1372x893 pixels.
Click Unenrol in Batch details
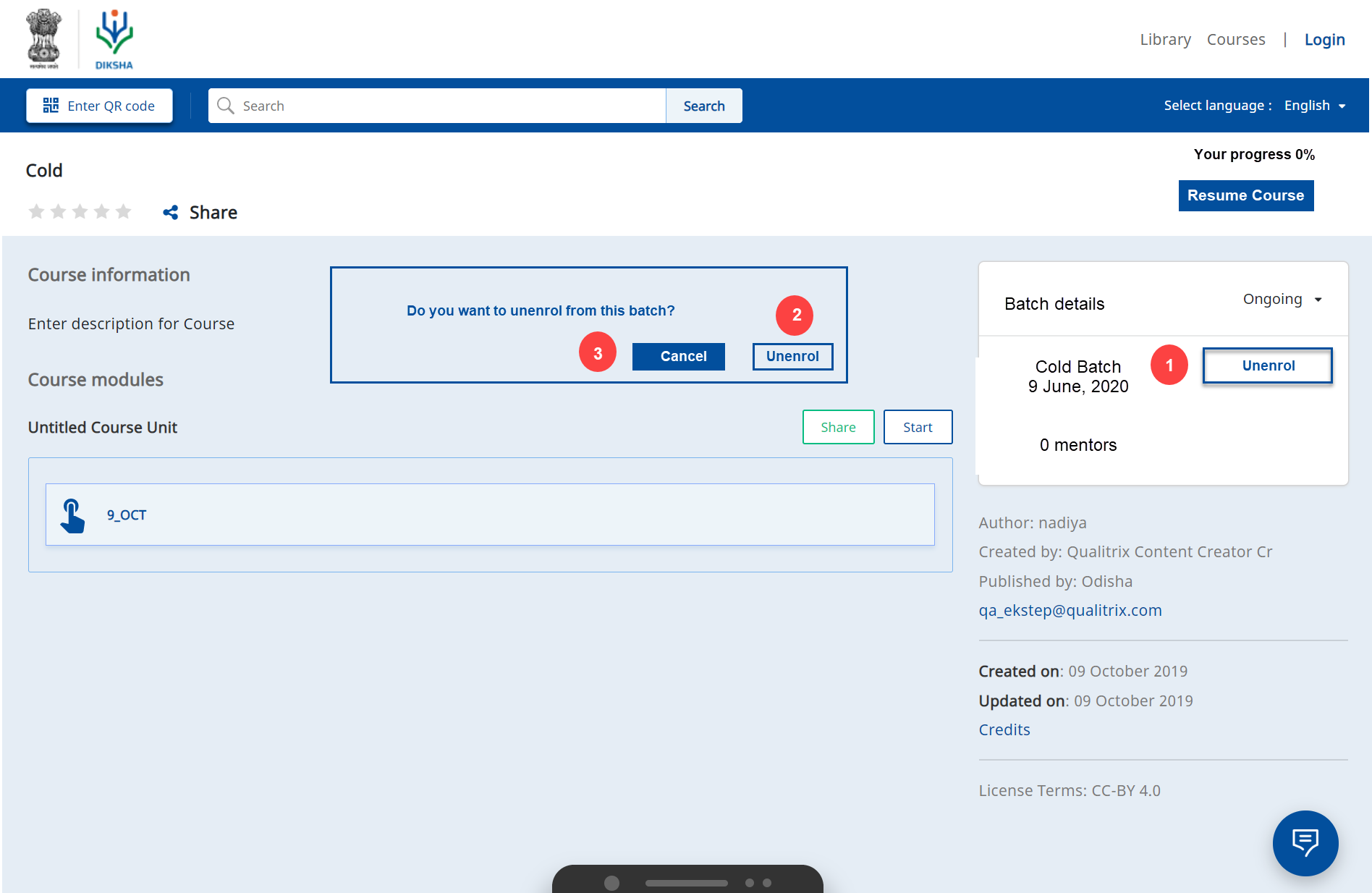tap(1268, 365)
